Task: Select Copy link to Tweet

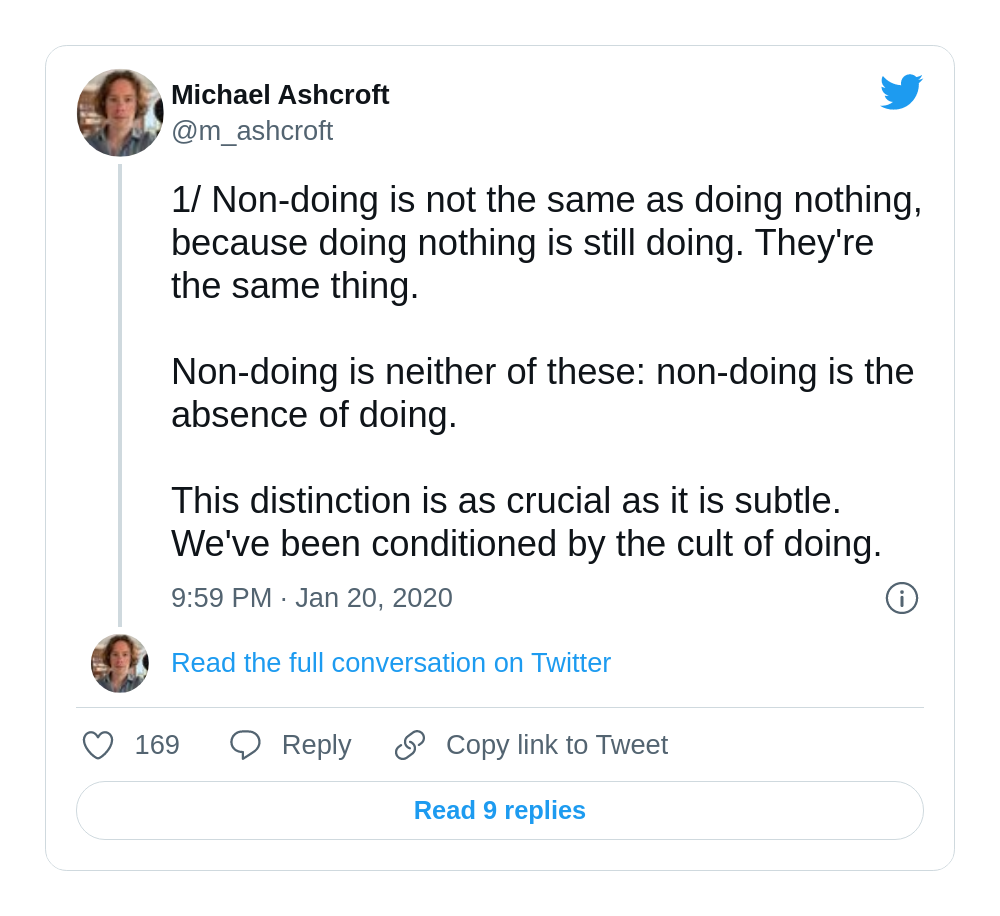Action: click(557, 745)
